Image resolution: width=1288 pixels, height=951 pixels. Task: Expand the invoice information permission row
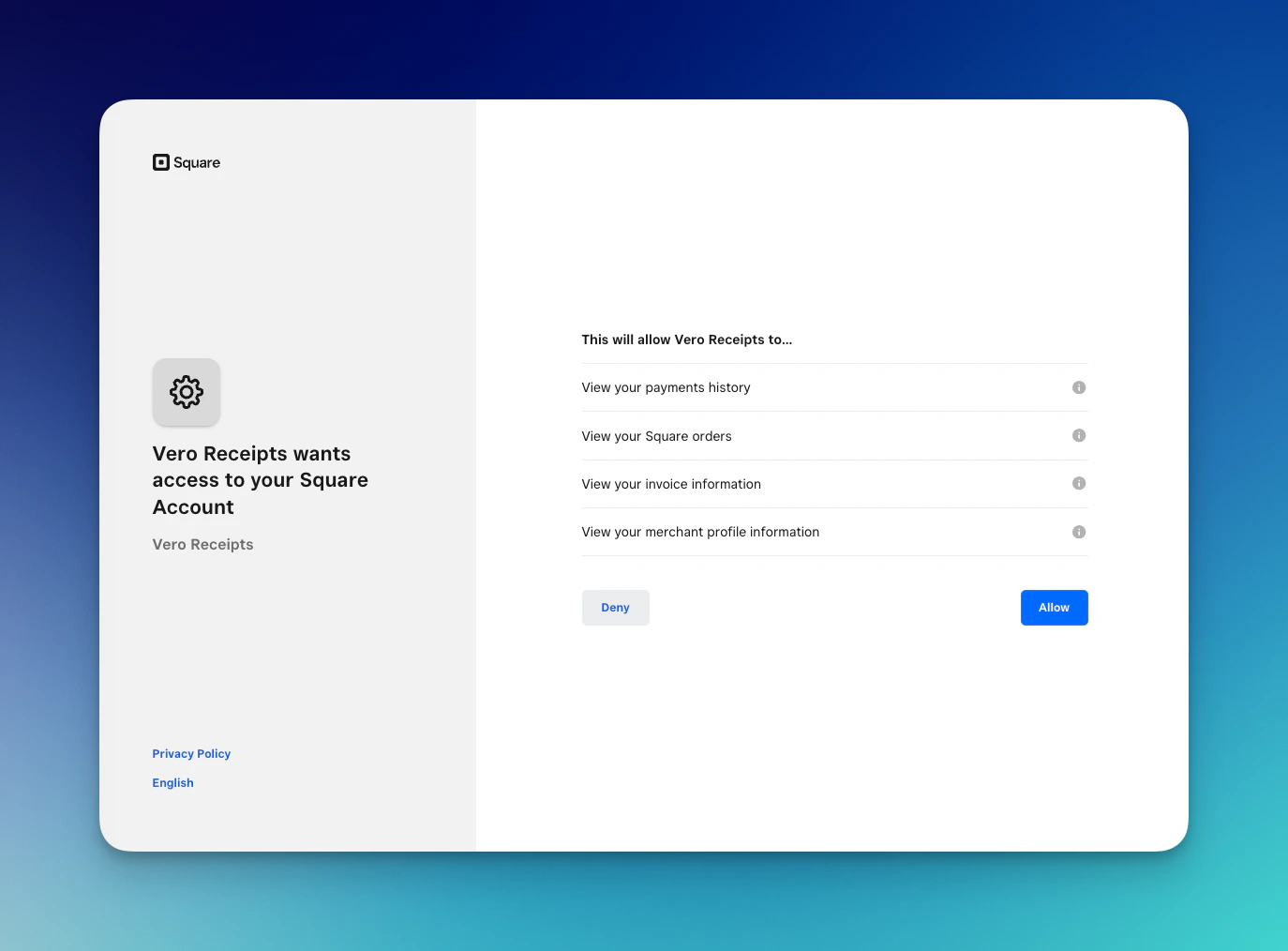click(x=671, y=483)
